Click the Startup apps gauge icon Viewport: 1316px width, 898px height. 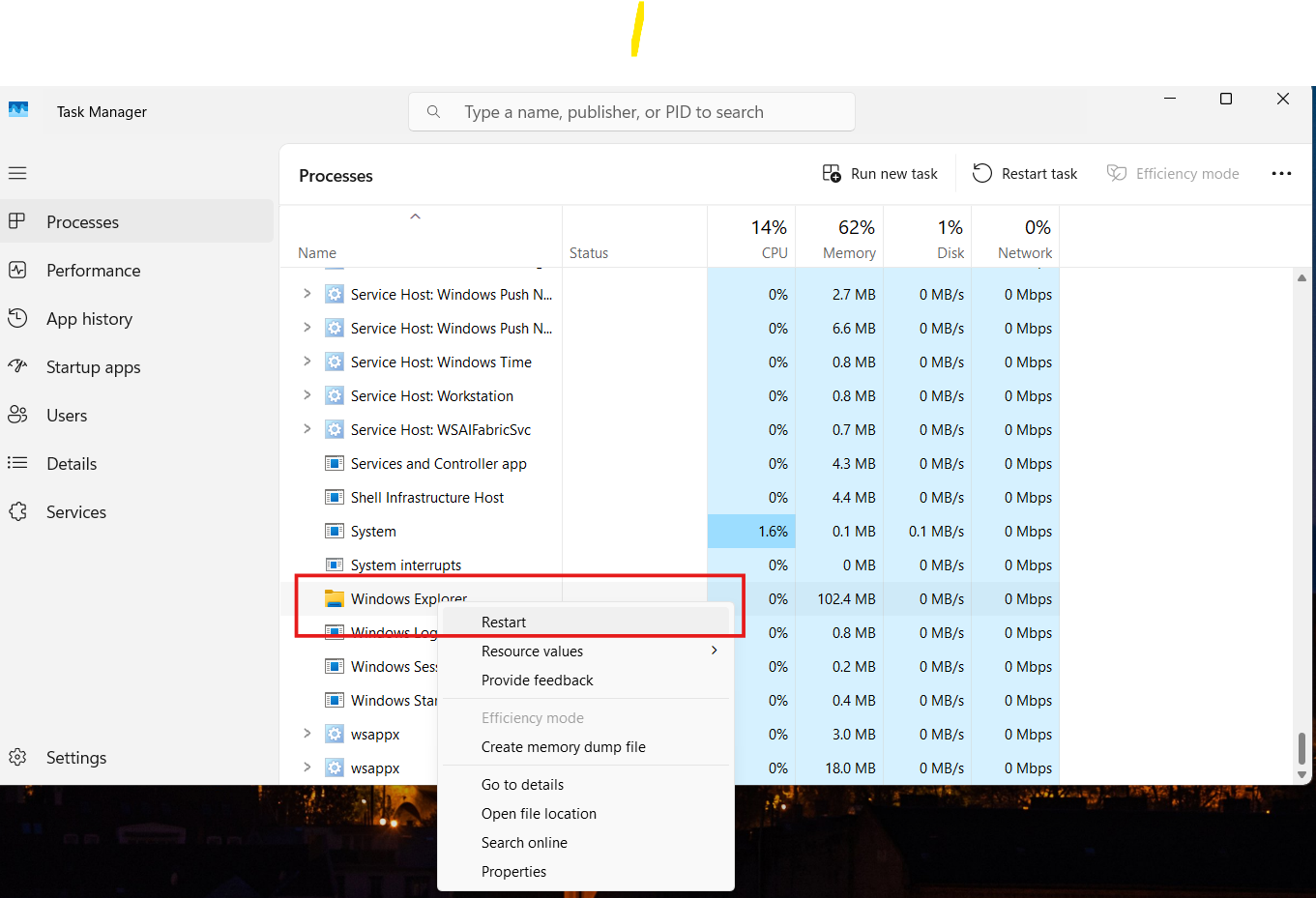pyautogui.click(x=17, y=366)
